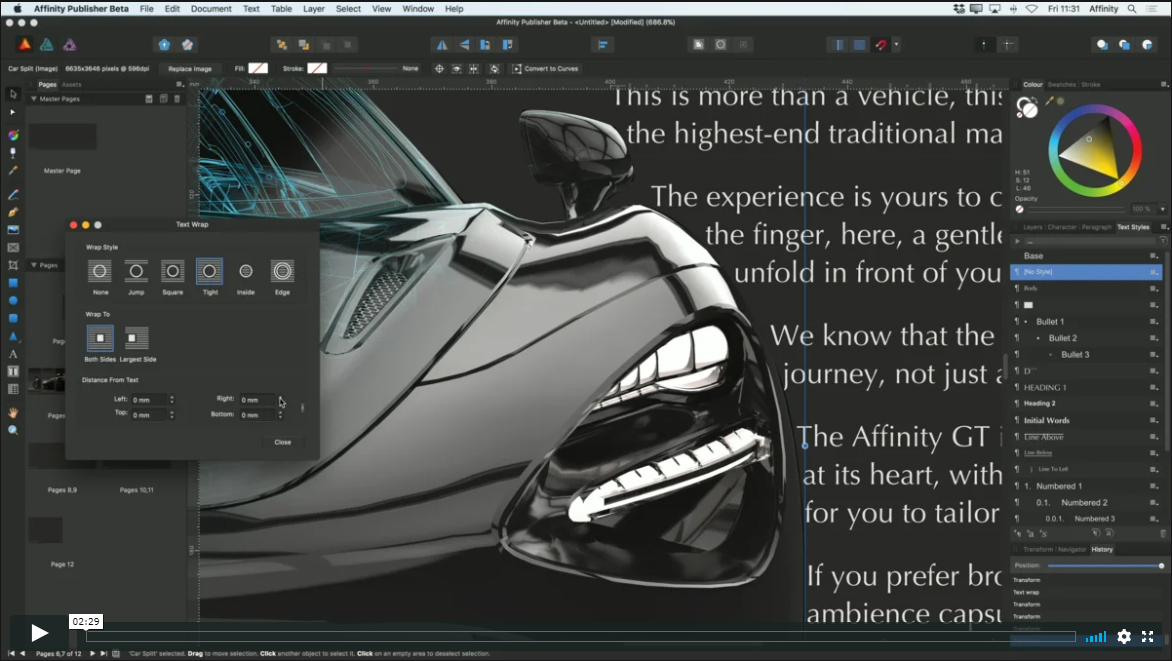This screenshot has width=1172, height=661.
Task: Delete master page with trash icon
Action: [x=177, y=99]
